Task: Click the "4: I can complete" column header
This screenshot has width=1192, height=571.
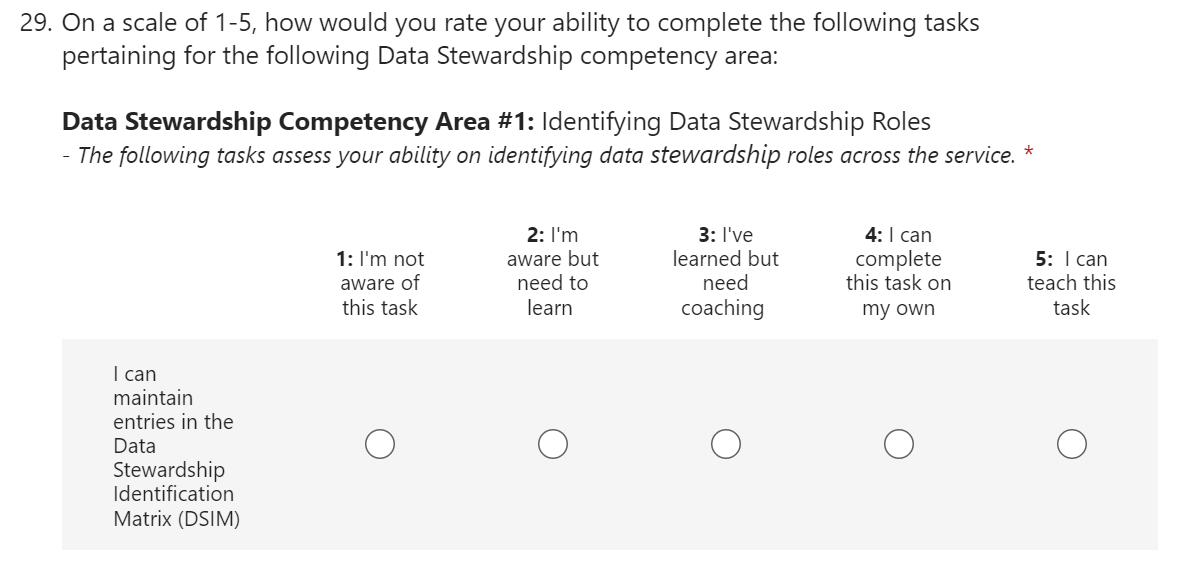Action: (898, 271)
